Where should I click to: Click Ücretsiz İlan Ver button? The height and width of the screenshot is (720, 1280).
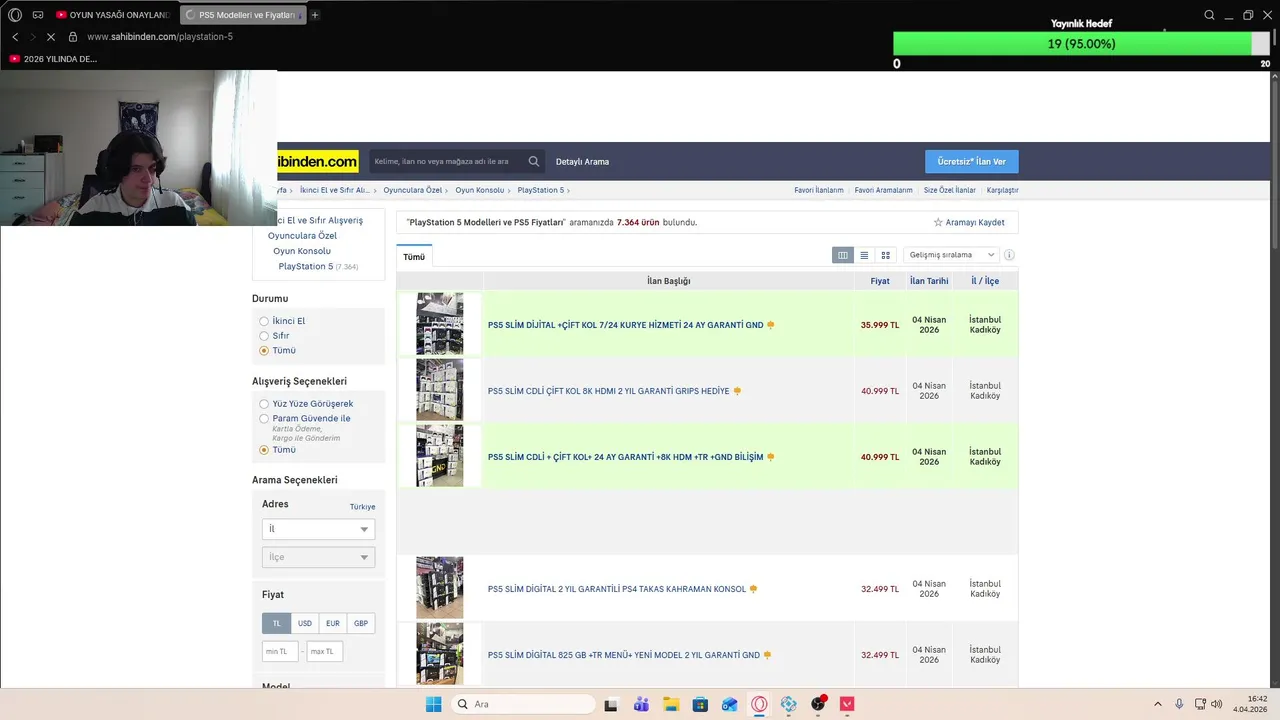(972, 161)
